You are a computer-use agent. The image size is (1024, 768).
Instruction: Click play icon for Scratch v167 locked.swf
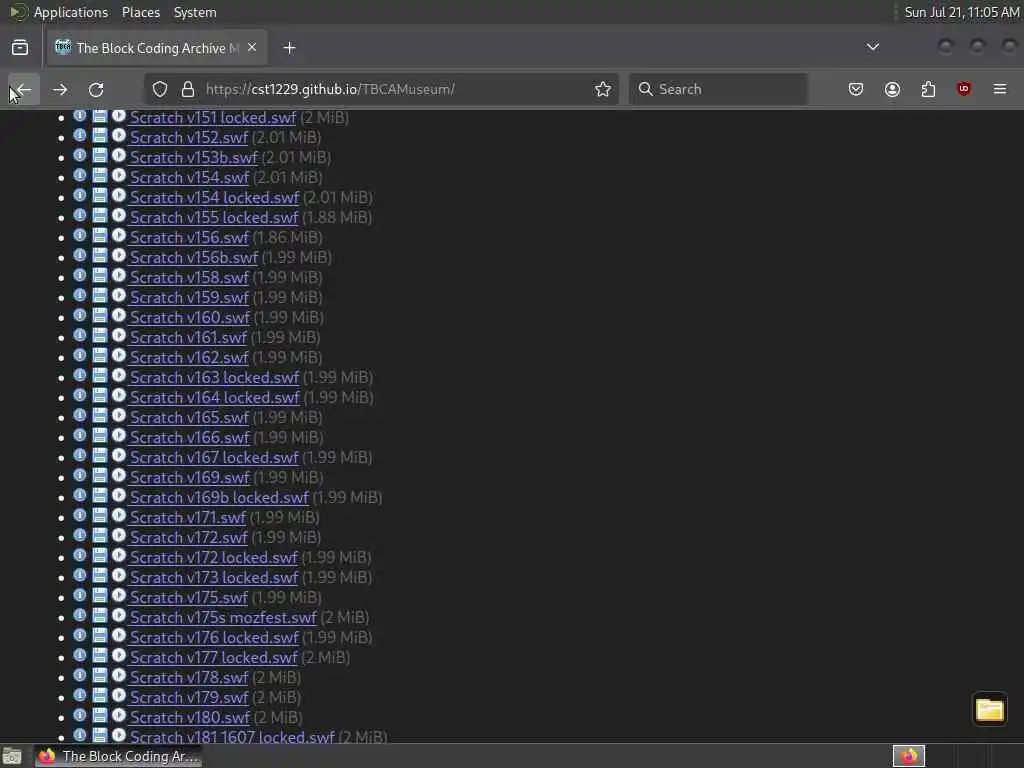(119, 456)
